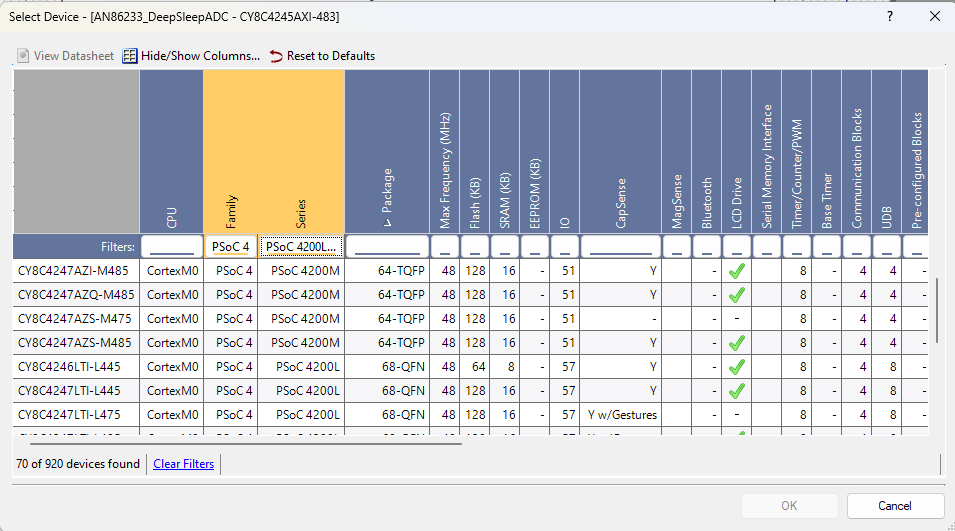Screen dimensions: 955x531
Task: Open the Series filter showing PSoC 4200L
Action: click(x=301, y=247)
